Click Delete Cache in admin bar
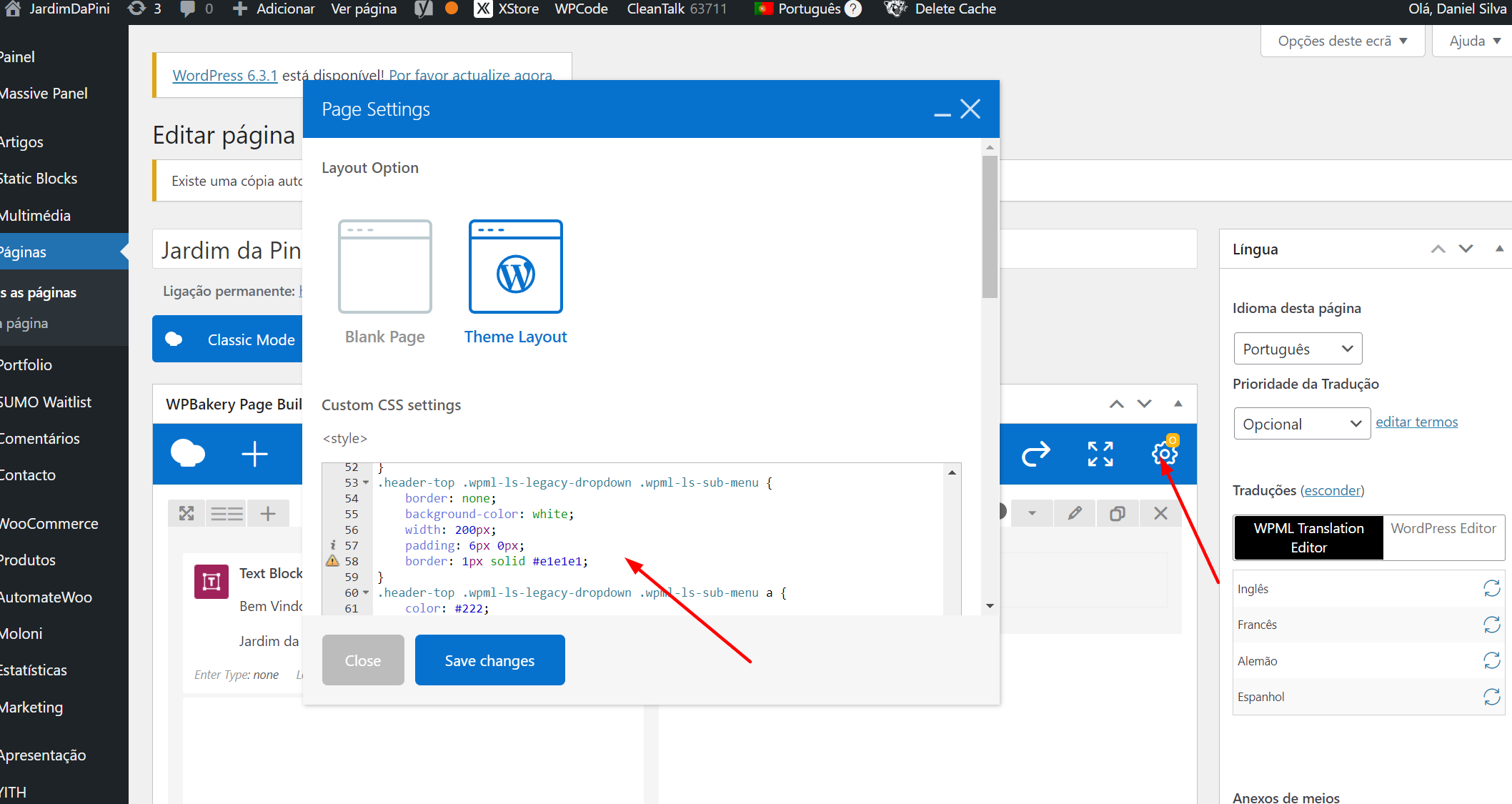 [x=940, y=9]
